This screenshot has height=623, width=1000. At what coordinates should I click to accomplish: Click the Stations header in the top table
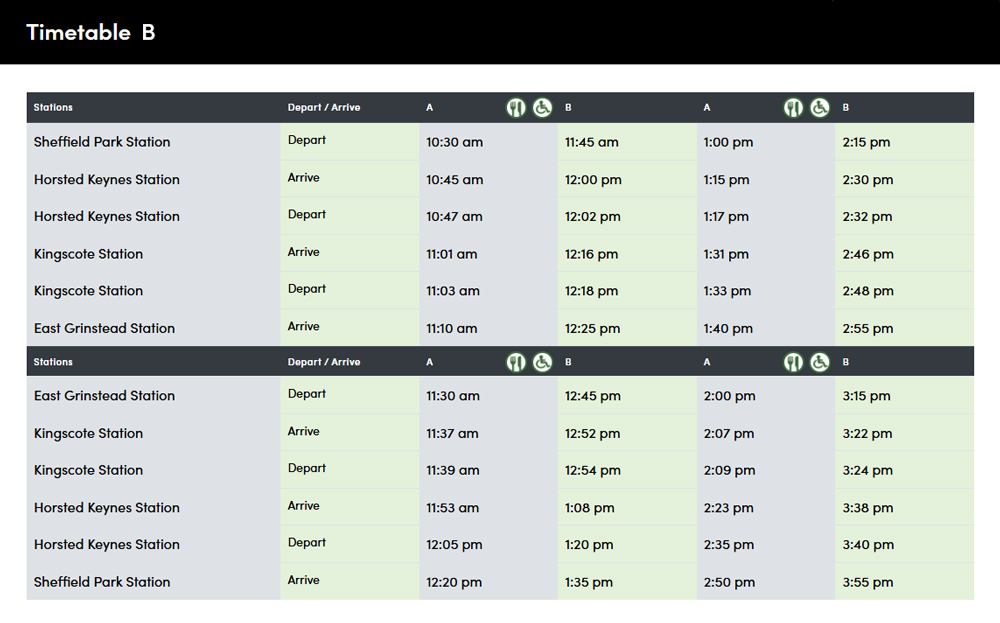pos(53,108)
